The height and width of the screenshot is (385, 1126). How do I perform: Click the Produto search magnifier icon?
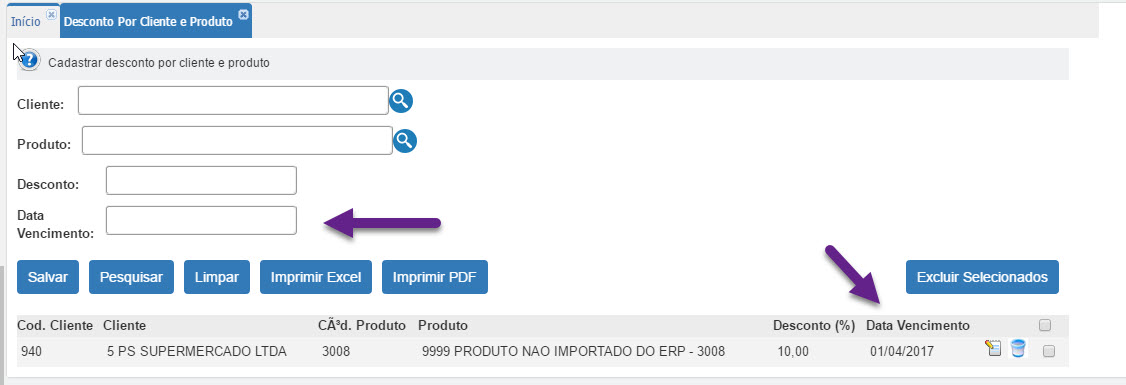coord(405,141)
